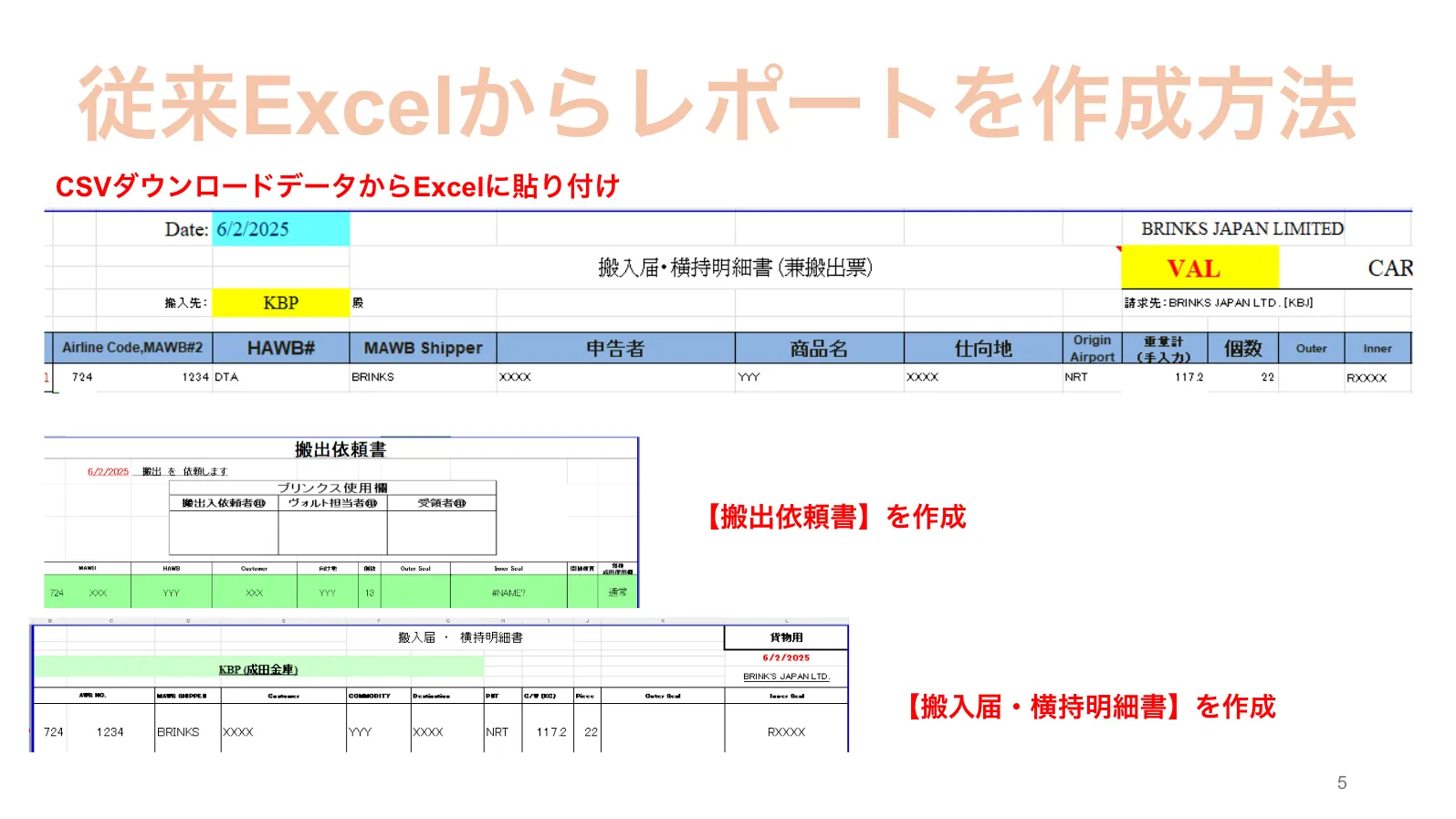The width and height of the screenshot is (1456, 819).
Task: Select the 仕向地 column header
Action: (x=982, y=348)
